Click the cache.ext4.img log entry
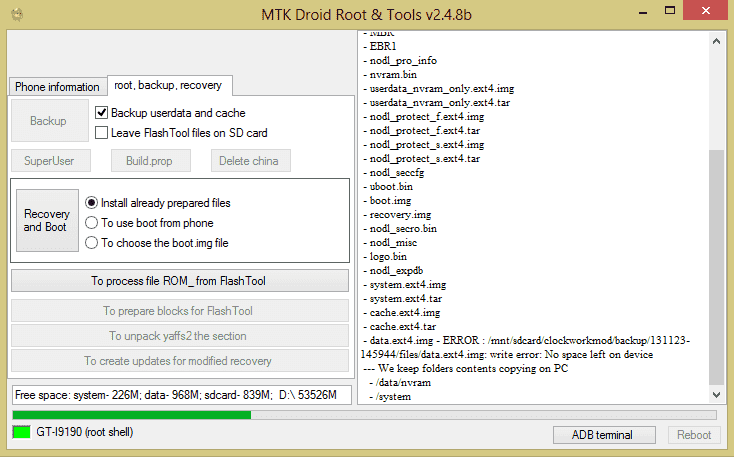 tap(402, 312)
